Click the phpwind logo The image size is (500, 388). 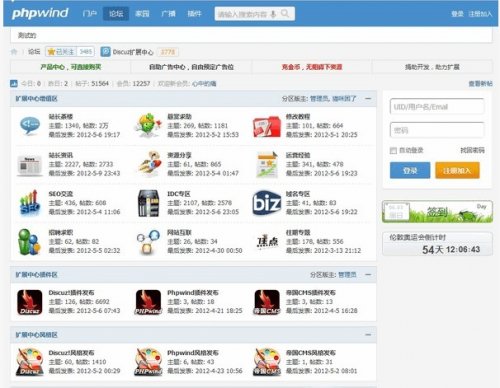click(40, 13)
